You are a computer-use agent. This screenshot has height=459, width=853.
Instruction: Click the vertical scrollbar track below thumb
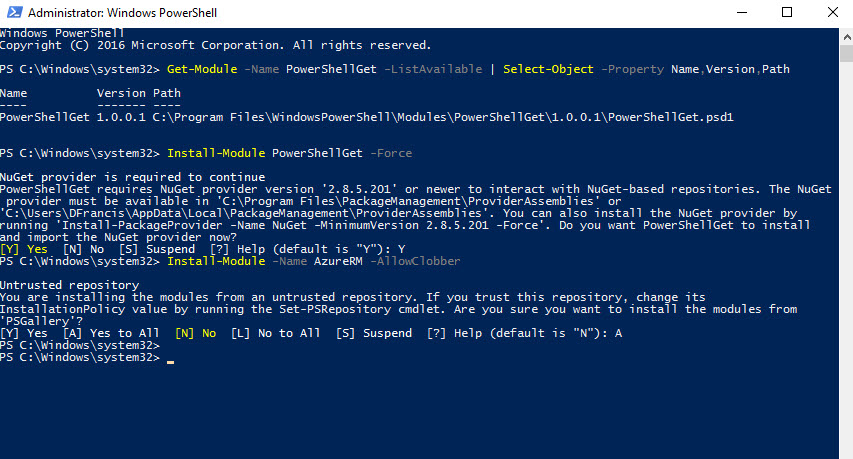coord(846,261)
